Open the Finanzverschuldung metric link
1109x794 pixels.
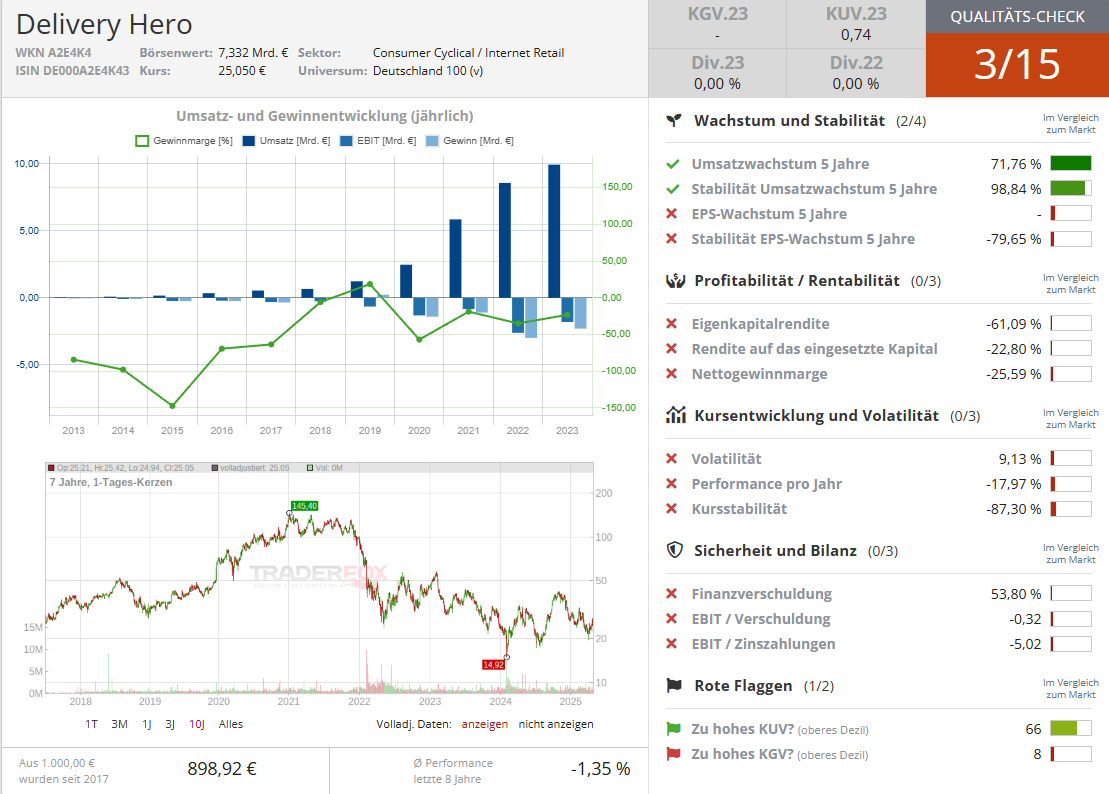click(x=762, y=594)
